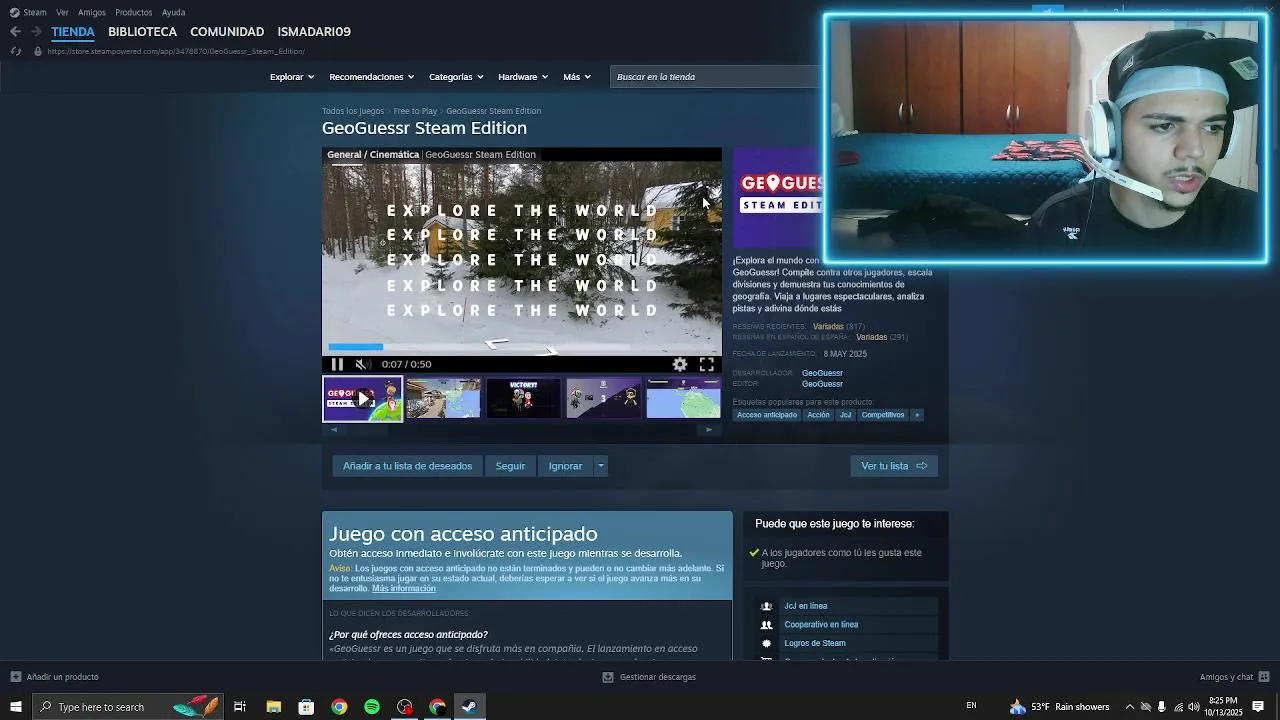Open the Windows Start menu
The image size is (1280, 720).
pos(16,707)
